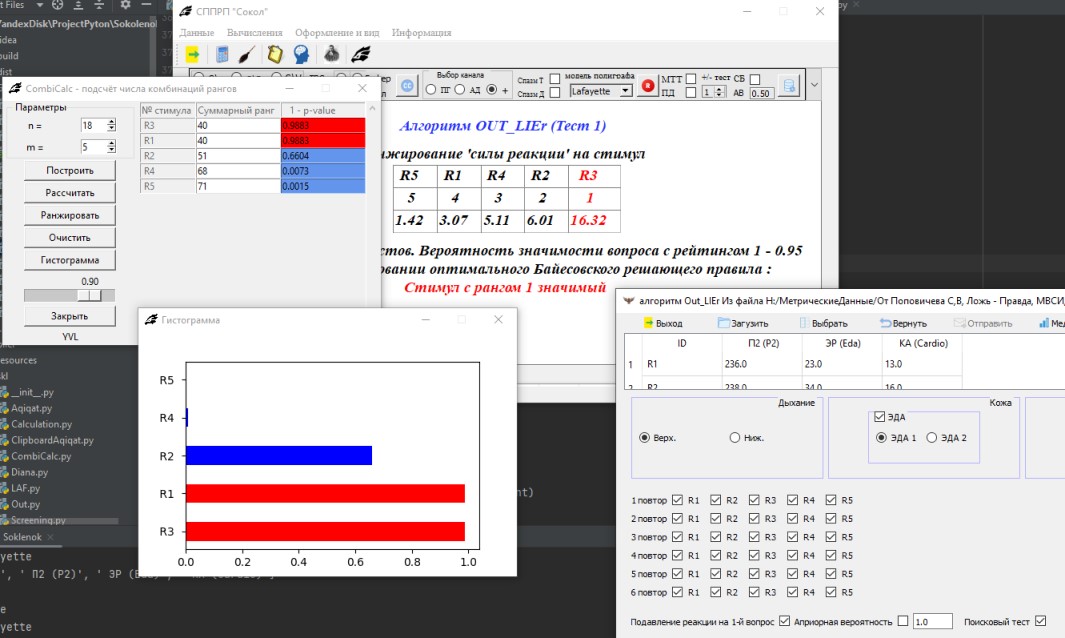Open Diana.py in the project tree
The image size is (1065, 638).
point(29,472)
